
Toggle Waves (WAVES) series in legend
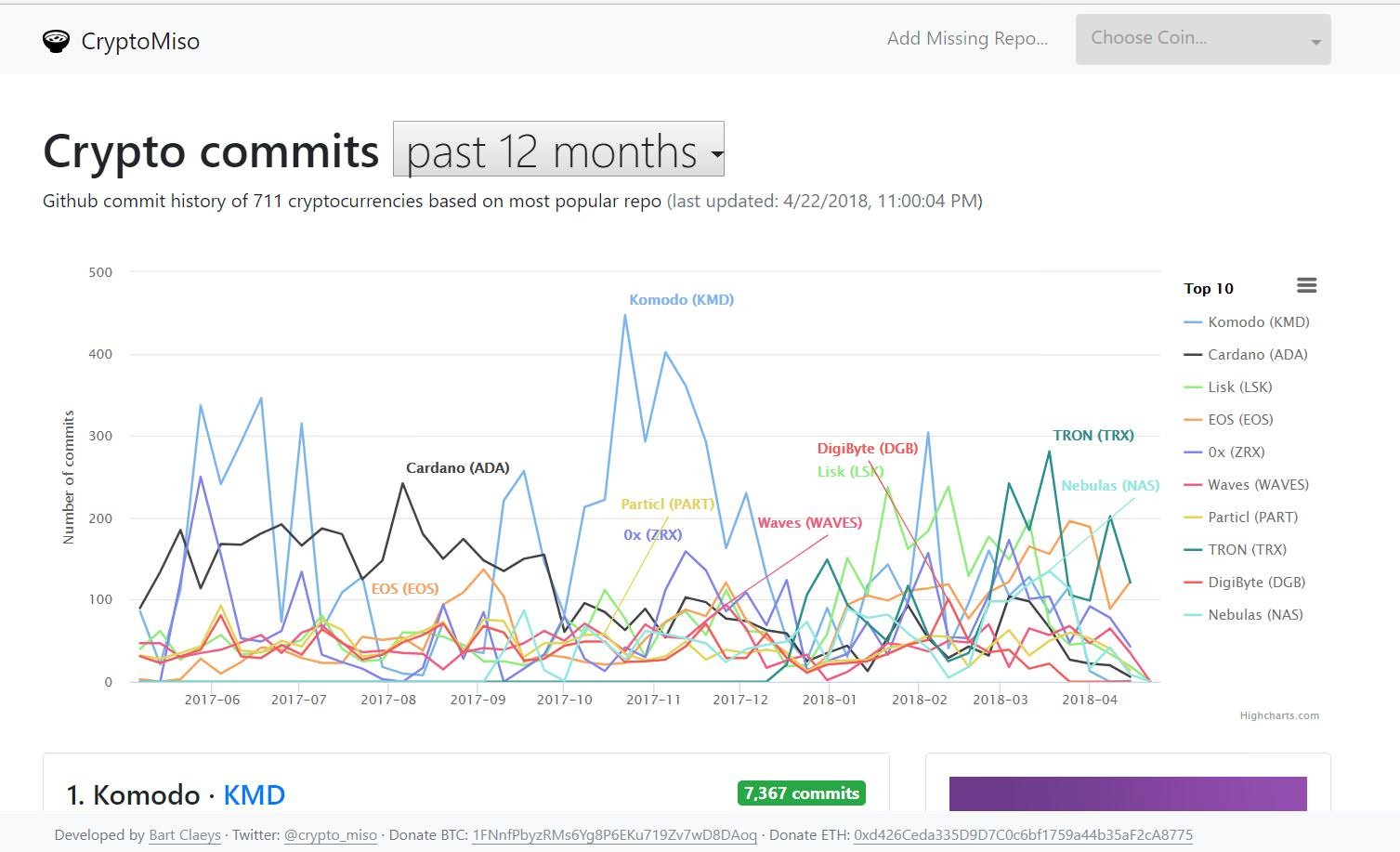[1247, 485]
